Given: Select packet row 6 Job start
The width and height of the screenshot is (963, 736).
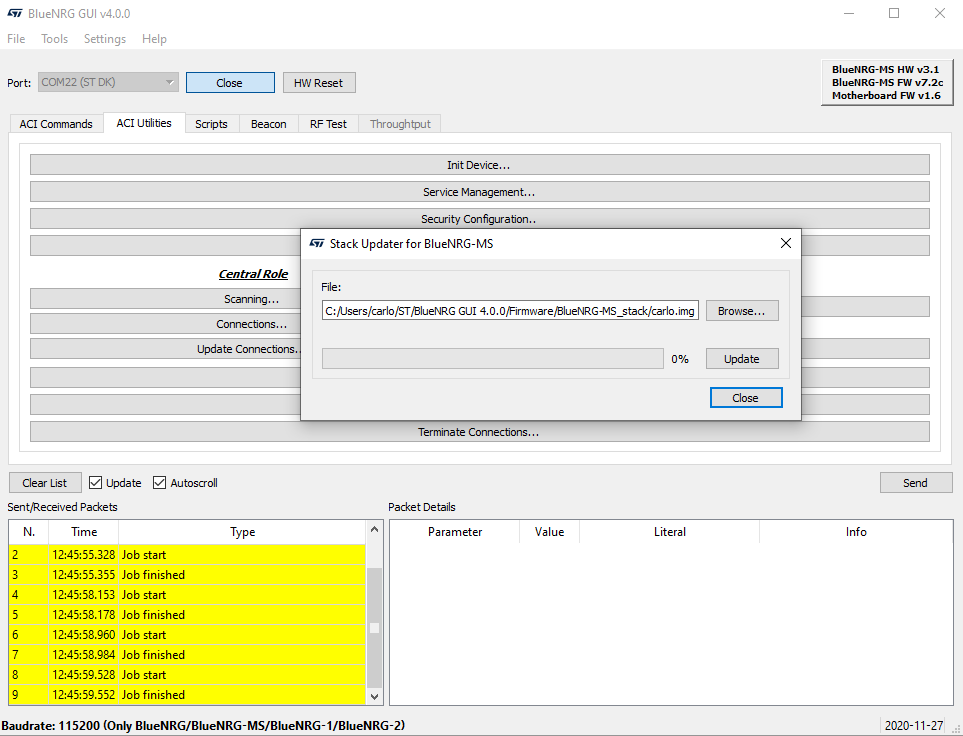Looking at the screenshot, I should pyautogui.click(x=187, y=635).
